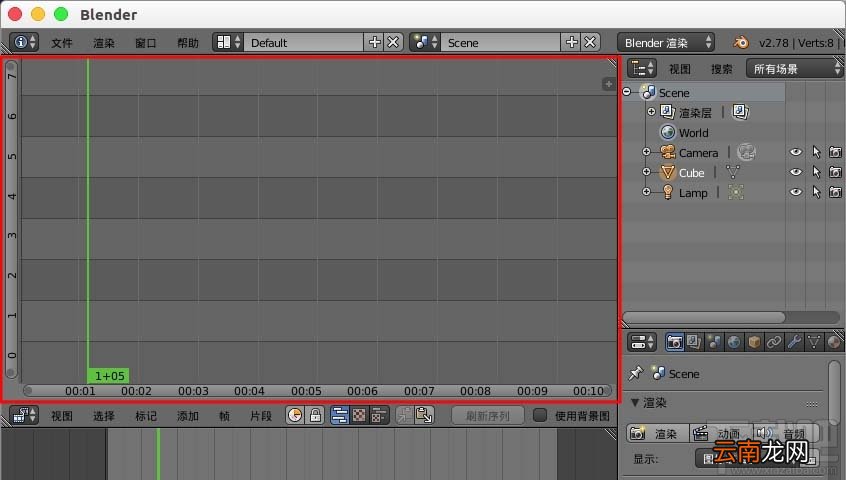Viewport: 846px width, 480px height.
Task: Open Properties editor type selector
Action: click(642, 342)
